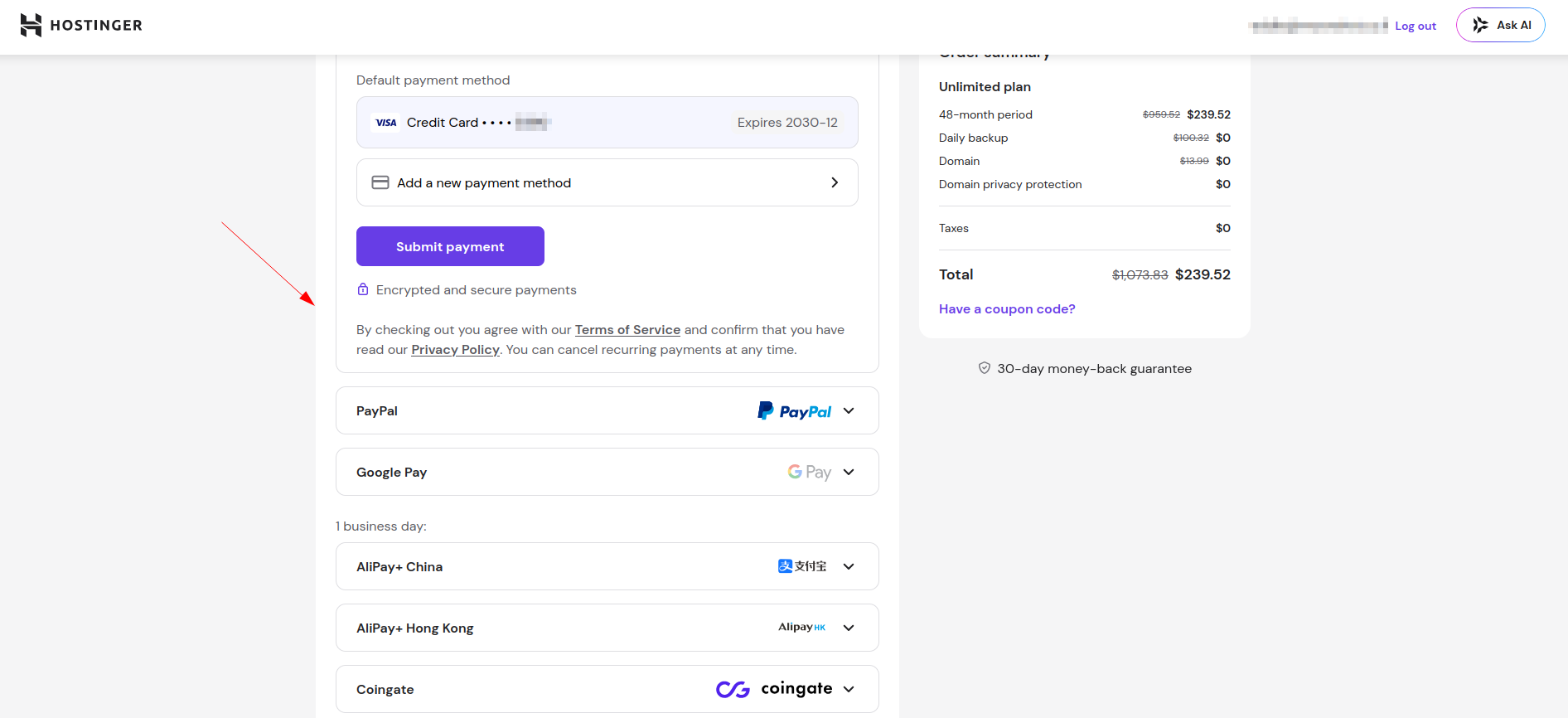Click the Ask AI sparkle icon
This screenshot has height=718, width=1568.
coord(1480,25)
